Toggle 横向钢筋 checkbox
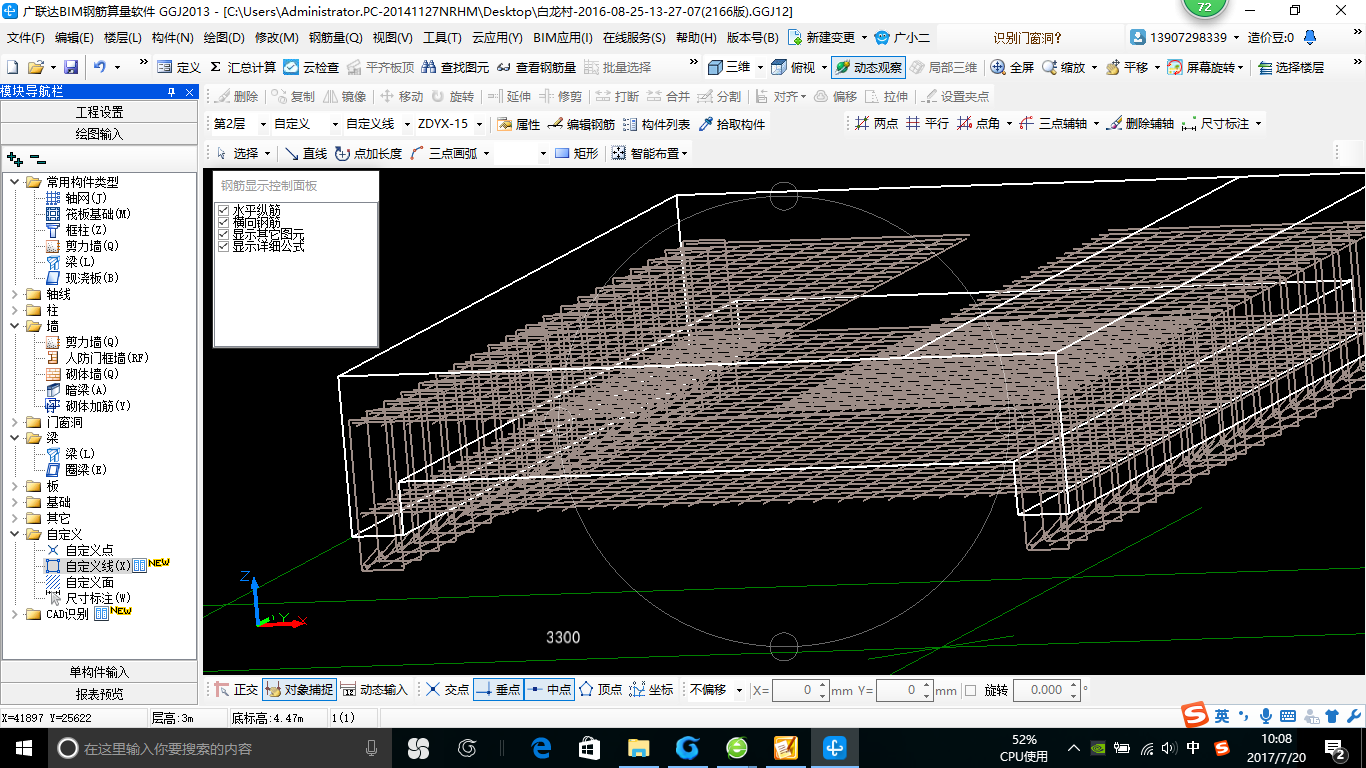 [x=224, y=222]
